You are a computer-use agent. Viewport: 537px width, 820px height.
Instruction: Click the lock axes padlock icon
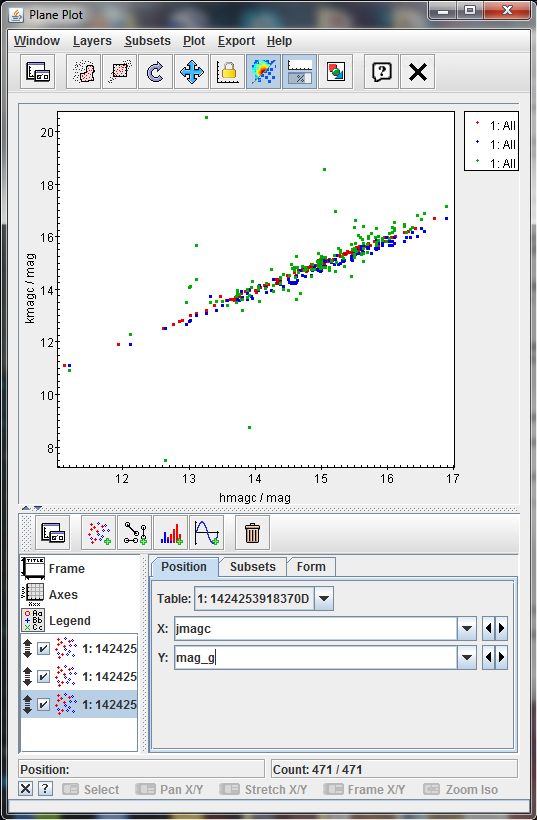(x=227, y=72)
